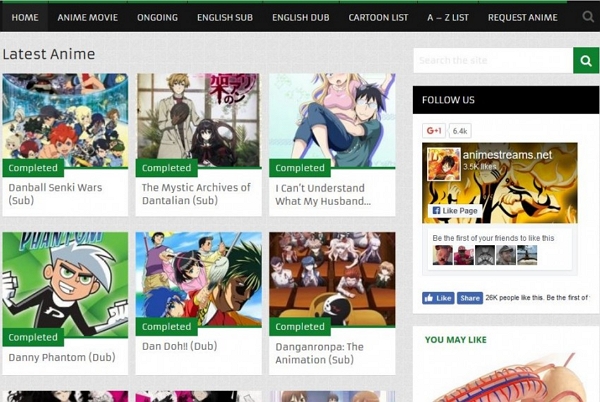Select ENGLISH DUB in navigation
The image size is (600, 402).
pos(301,18)
